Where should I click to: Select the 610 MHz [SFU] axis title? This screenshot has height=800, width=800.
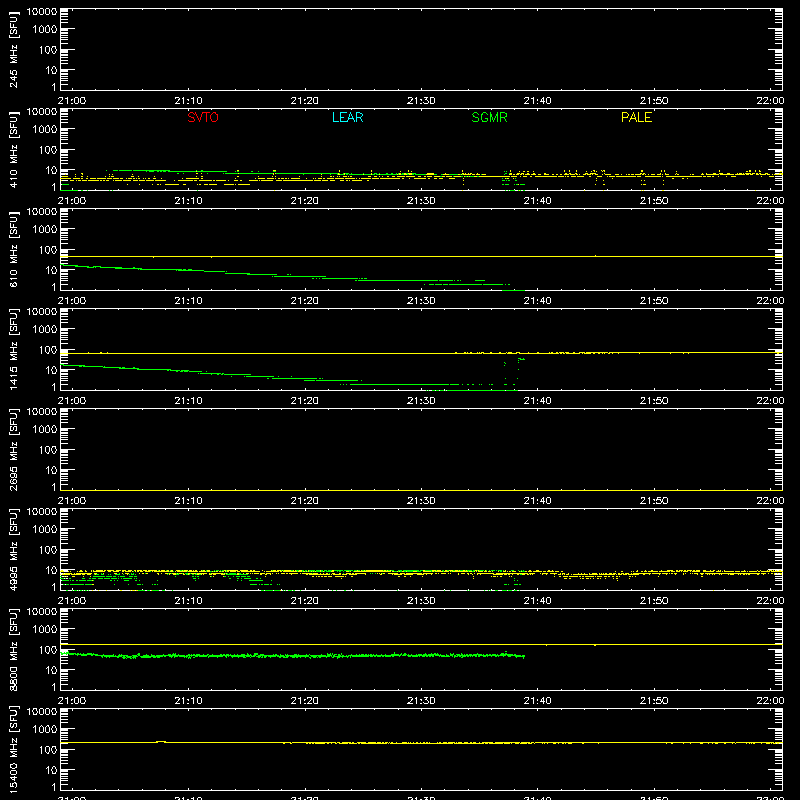(13, 249)
